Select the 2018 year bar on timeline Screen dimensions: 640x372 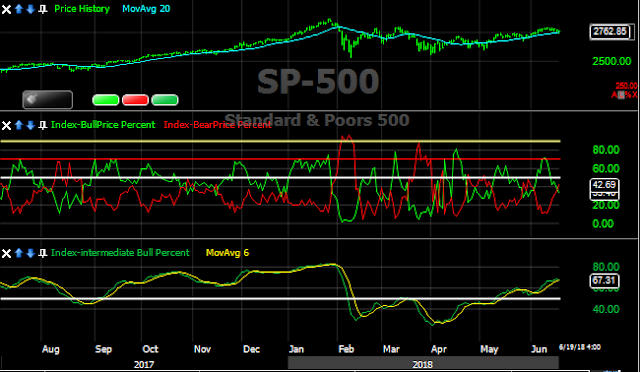(x=423, y=363)
